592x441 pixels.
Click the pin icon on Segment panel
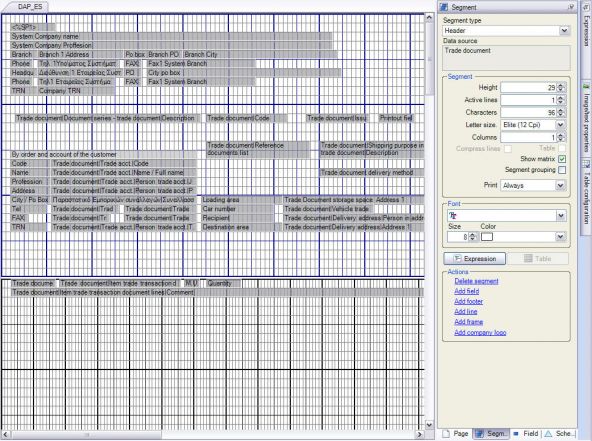pyautogui.click(x=572, y=7)
